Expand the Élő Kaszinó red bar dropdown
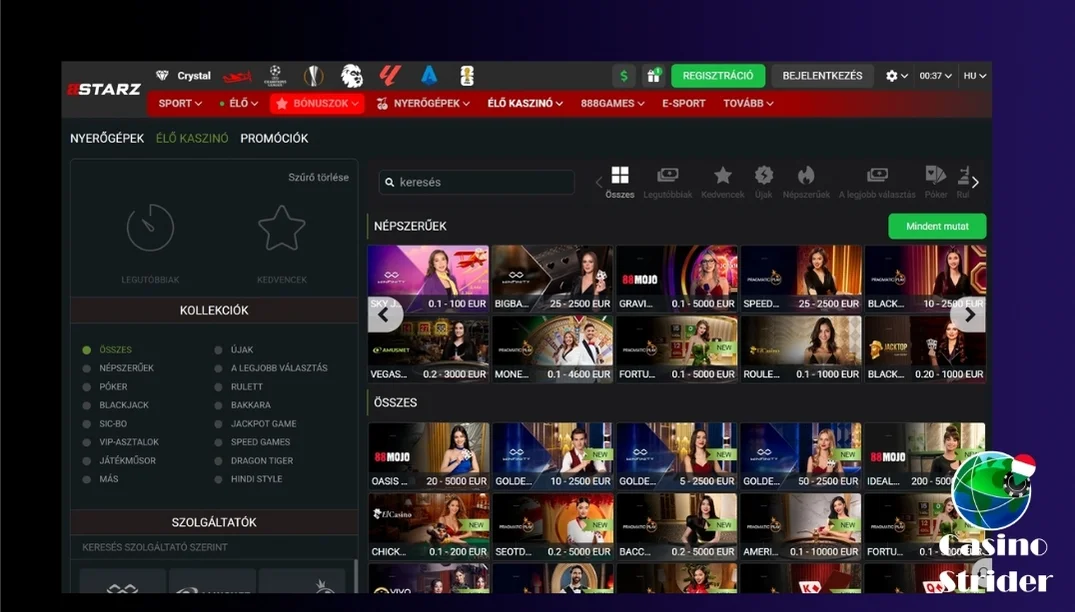1075x612 pixels. tap(525, 103)
